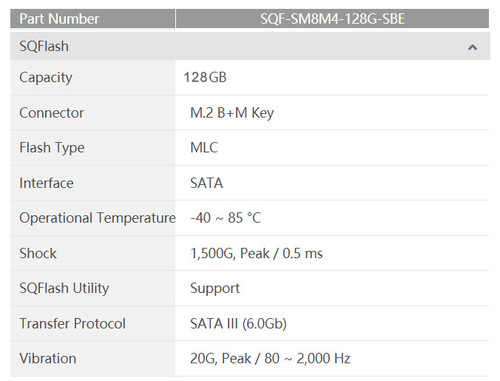
Task: Click the MLC flash type value
Action: click(x=204, y=148)
